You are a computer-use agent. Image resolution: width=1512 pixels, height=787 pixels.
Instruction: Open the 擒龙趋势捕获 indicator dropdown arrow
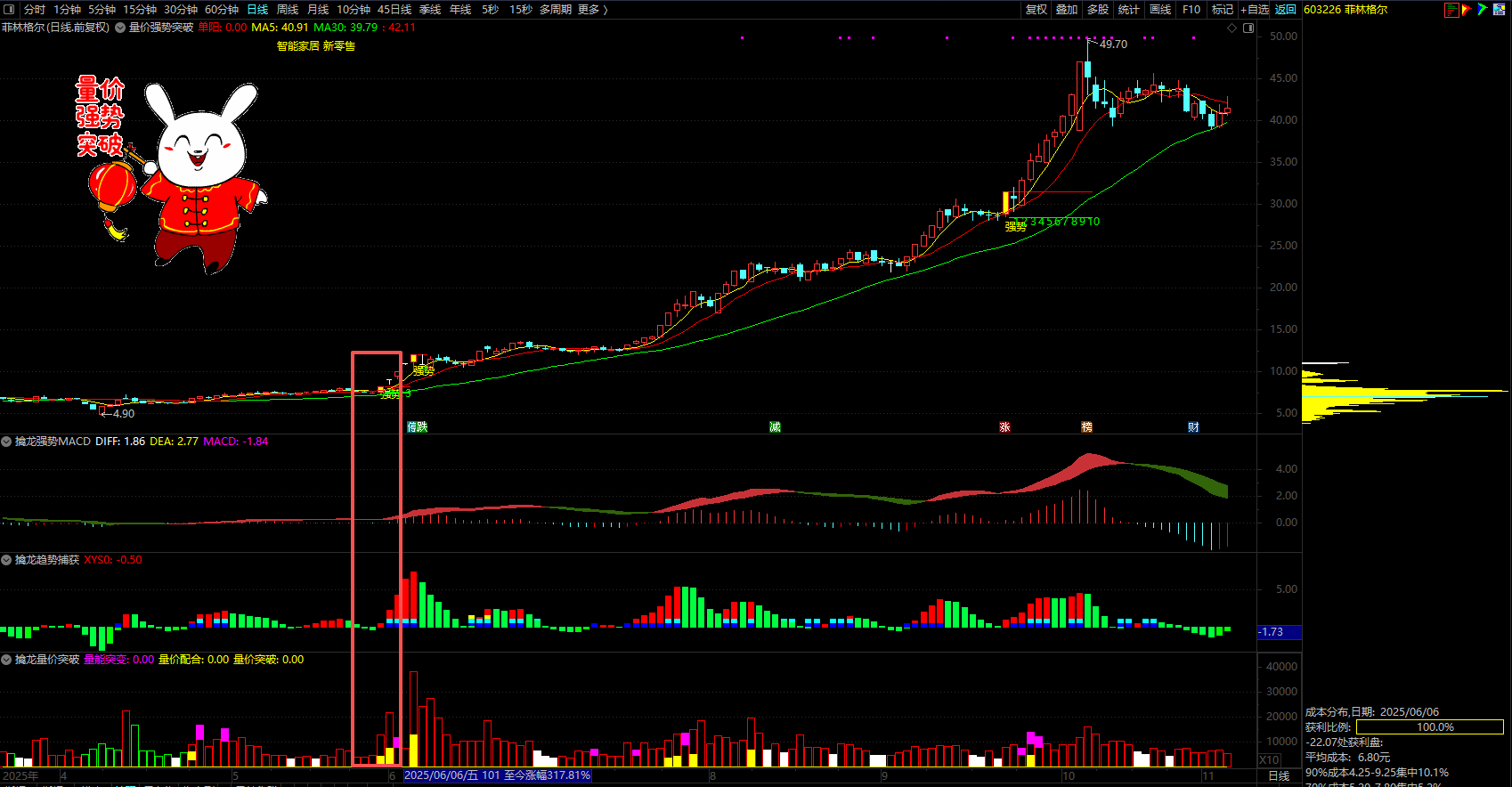[x=7, y=560]
